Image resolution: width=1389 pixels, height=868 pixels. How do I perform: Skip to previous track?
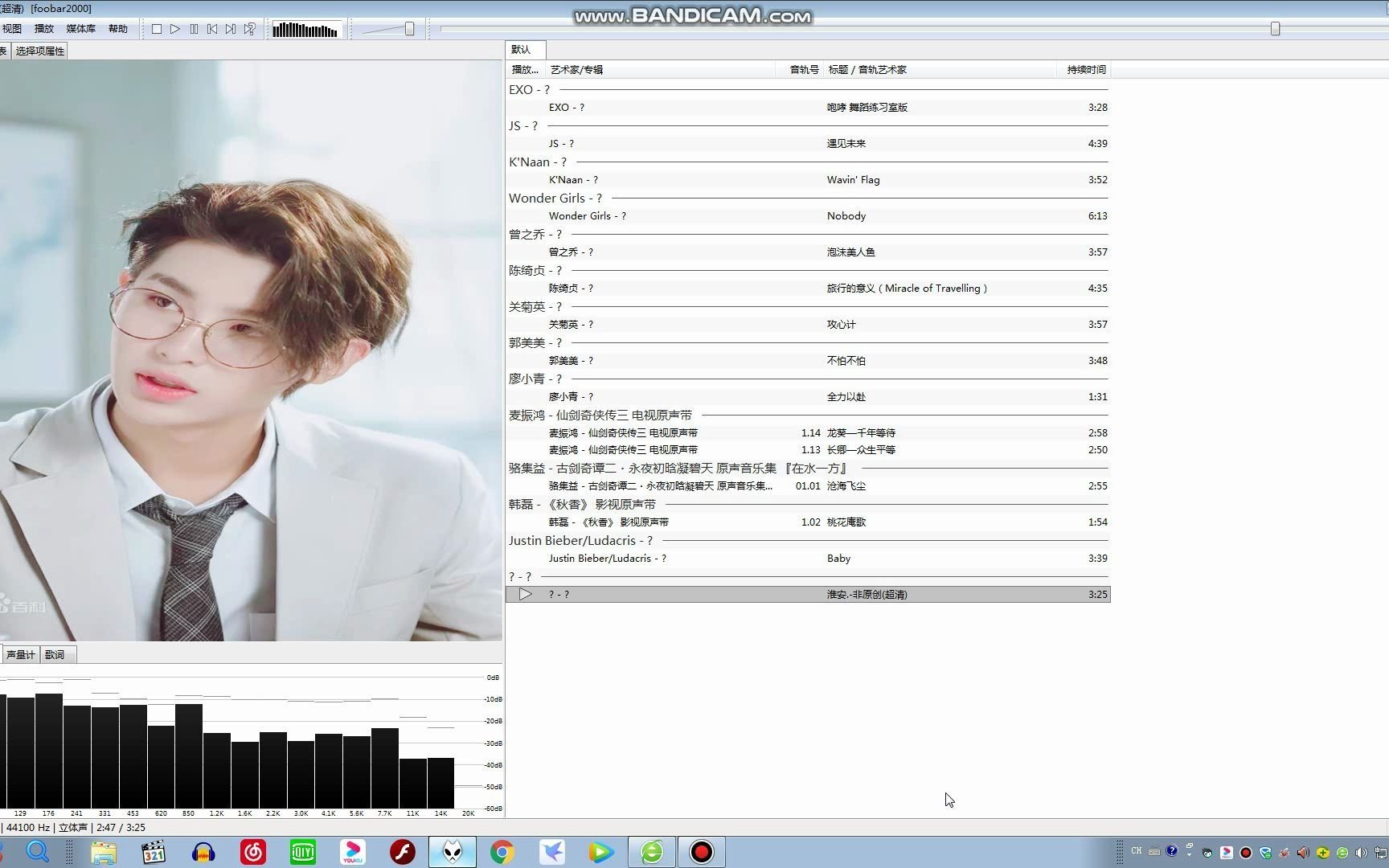pyautogui.click(x=212, y=29)
